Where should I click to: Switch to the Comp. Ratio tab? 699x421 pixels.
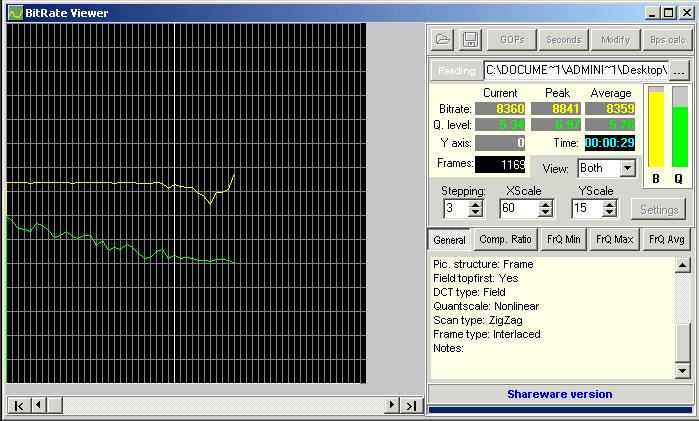(506, 239)
